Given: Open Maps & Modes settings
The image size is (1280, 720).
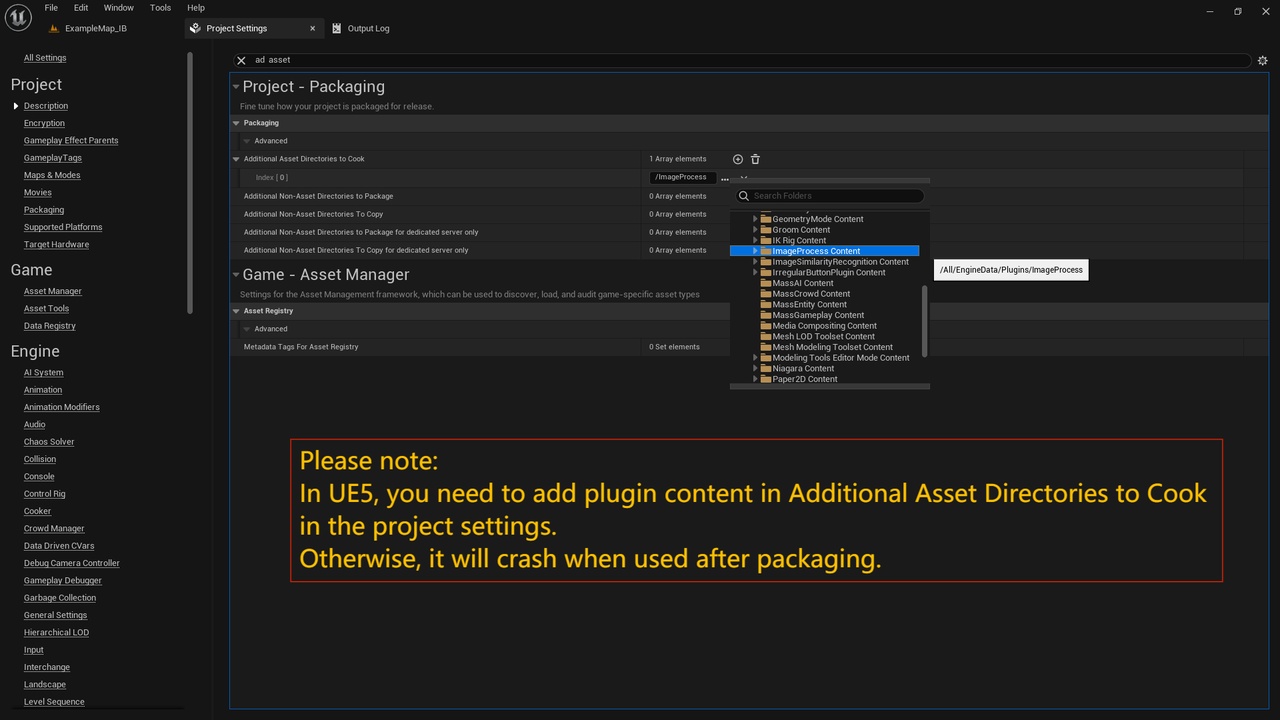Looking at the screenshot, I should pos(52,175).
